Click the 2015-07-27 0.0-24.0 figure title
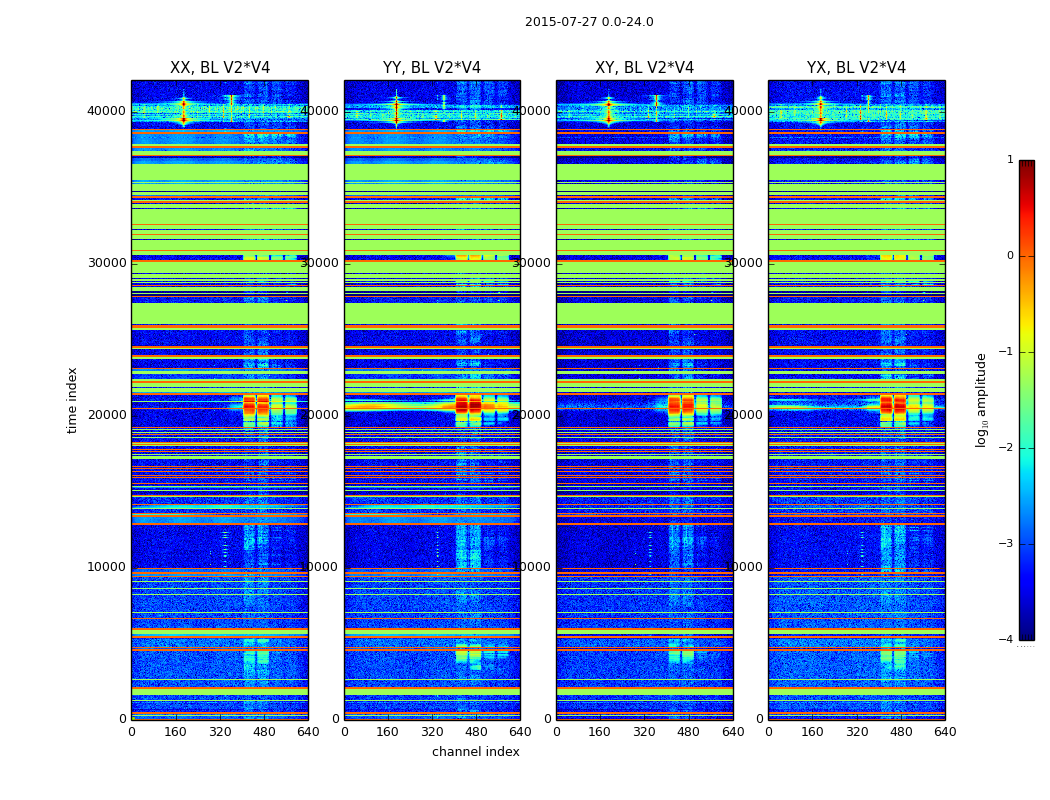This screenshot has height=800, width=1050. click(589, 22)
